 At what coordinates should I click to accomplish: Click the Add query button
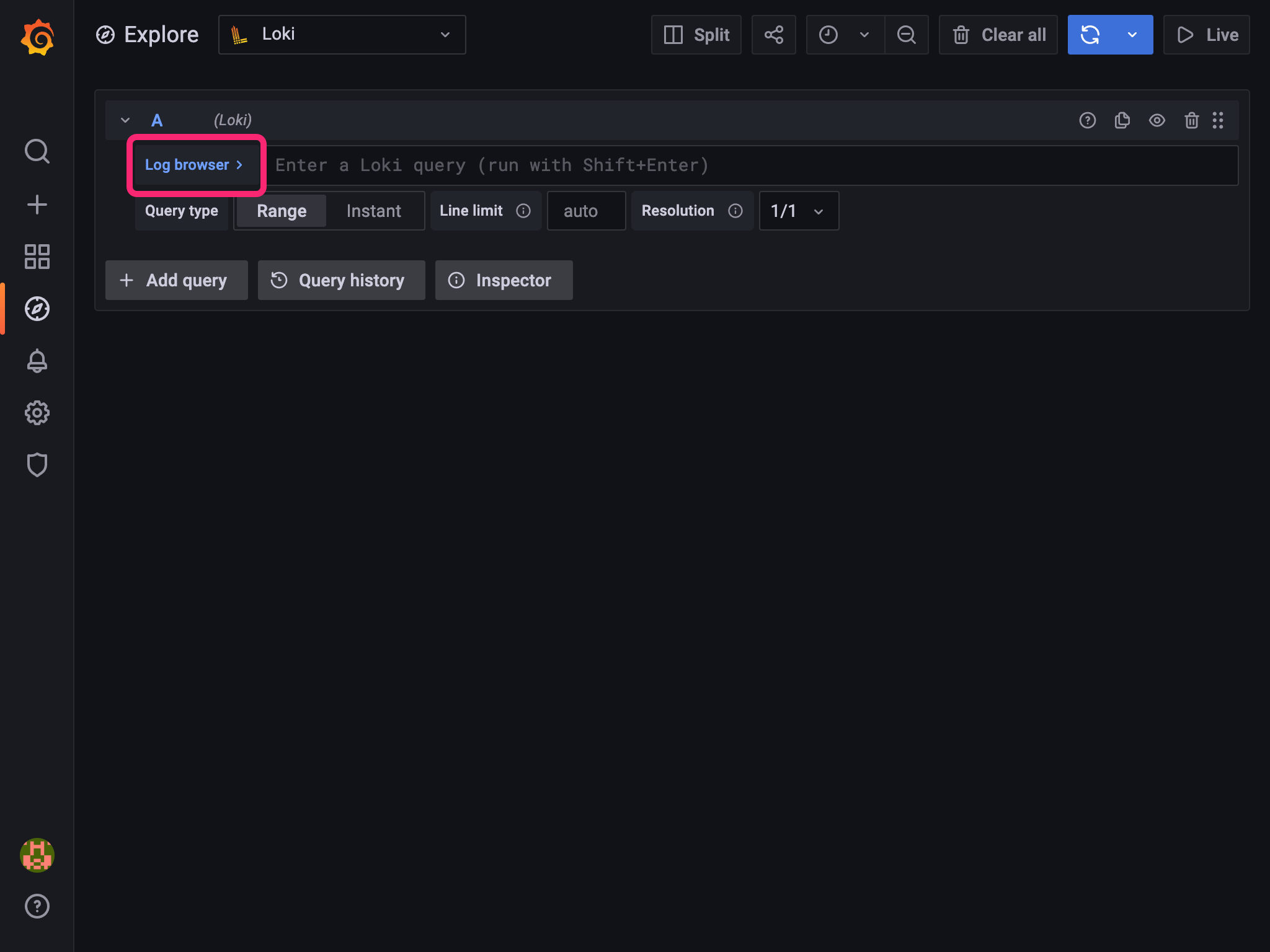pos(176,280)
